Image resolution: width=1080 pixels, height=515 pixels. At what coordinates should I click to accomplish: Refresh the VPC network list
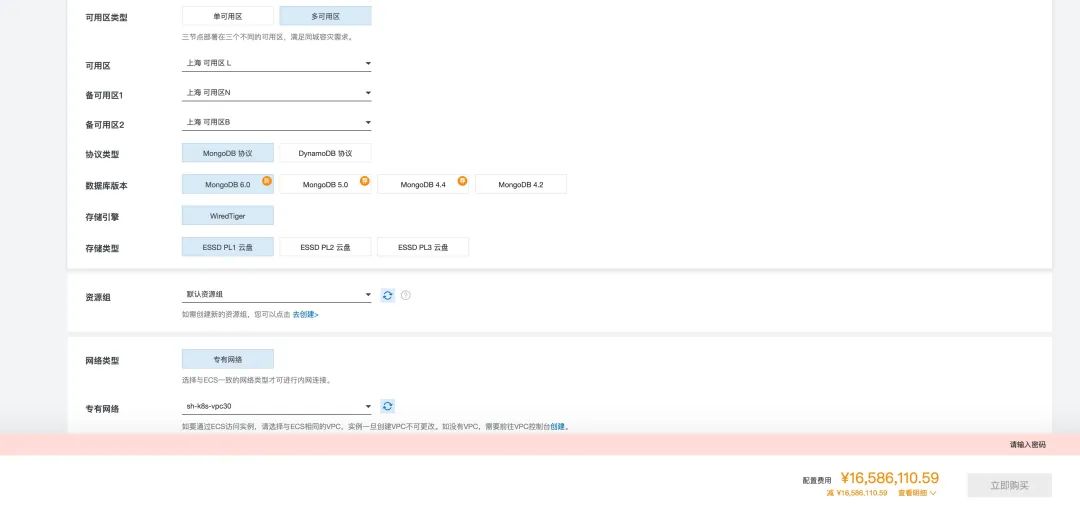click(388, 406)
